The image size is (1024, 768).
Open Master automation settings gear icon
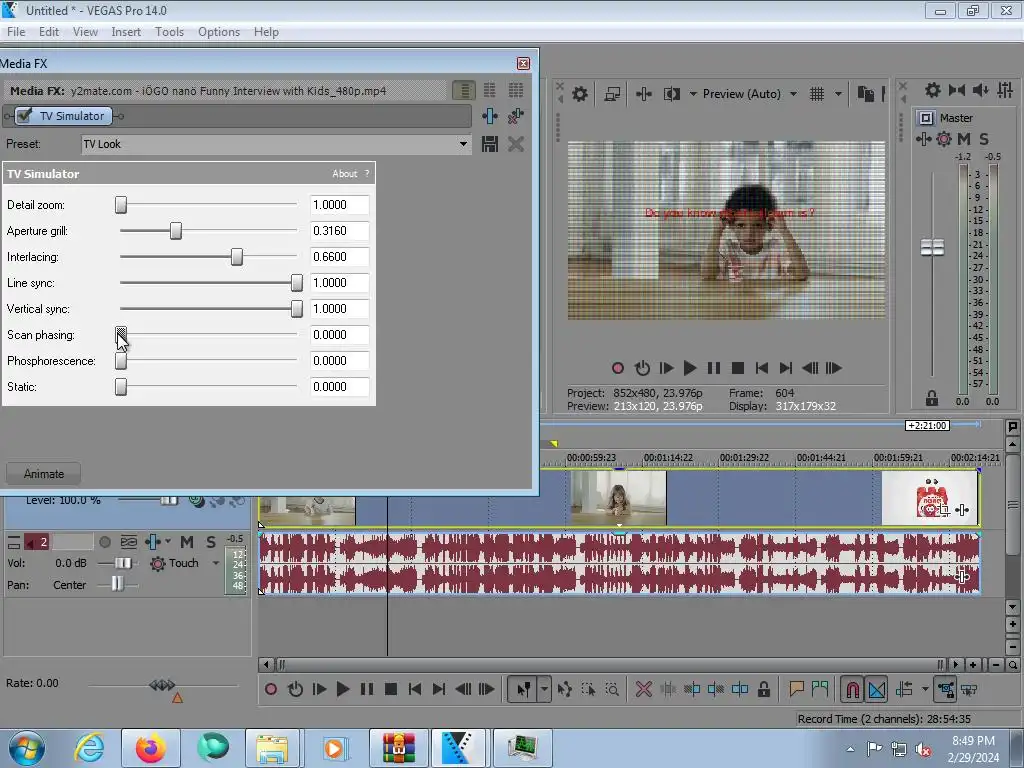click(x=944, y=139)
